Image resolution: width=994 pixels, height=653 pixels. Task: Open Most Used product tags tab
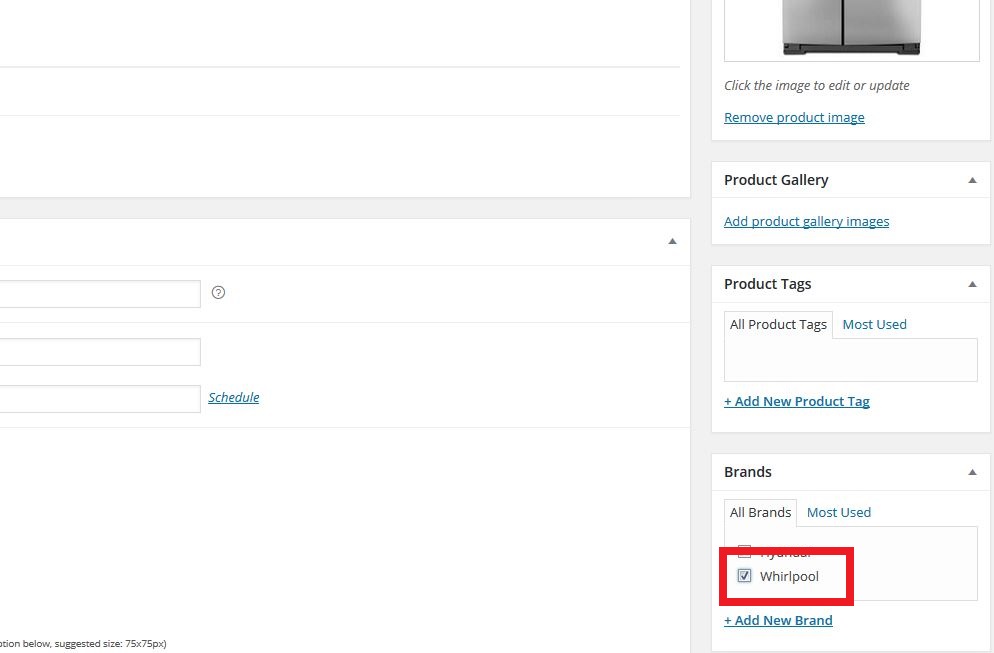coord(874,325)
